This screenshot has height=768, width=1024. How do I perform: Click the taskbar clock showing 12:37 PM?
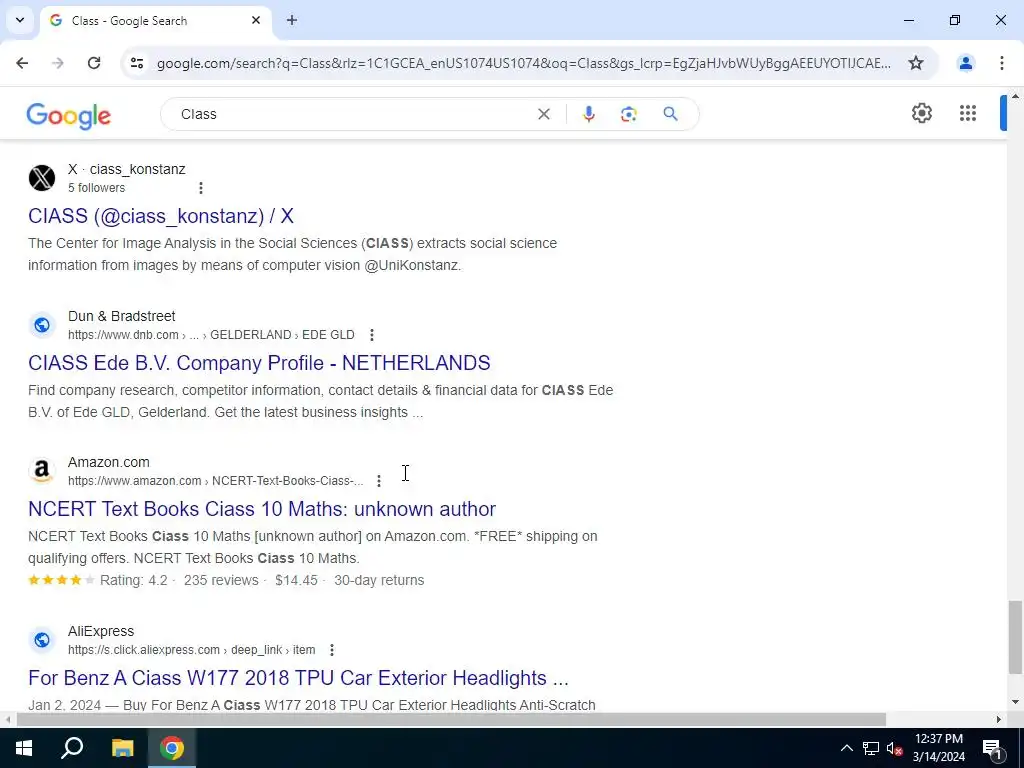tap(938, 748)
